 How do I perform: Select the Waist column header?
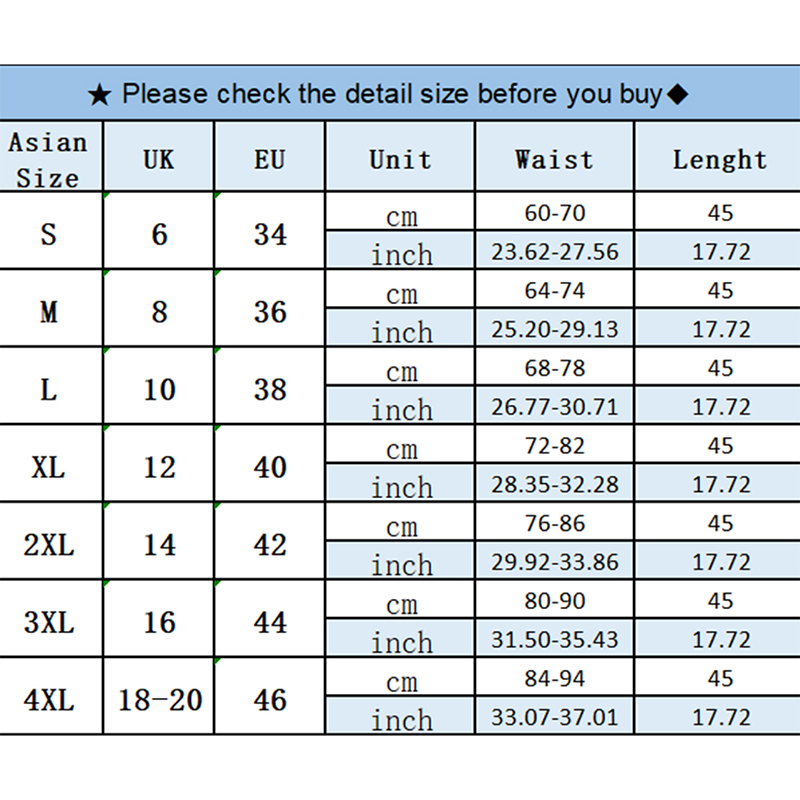tap(554, 158)
